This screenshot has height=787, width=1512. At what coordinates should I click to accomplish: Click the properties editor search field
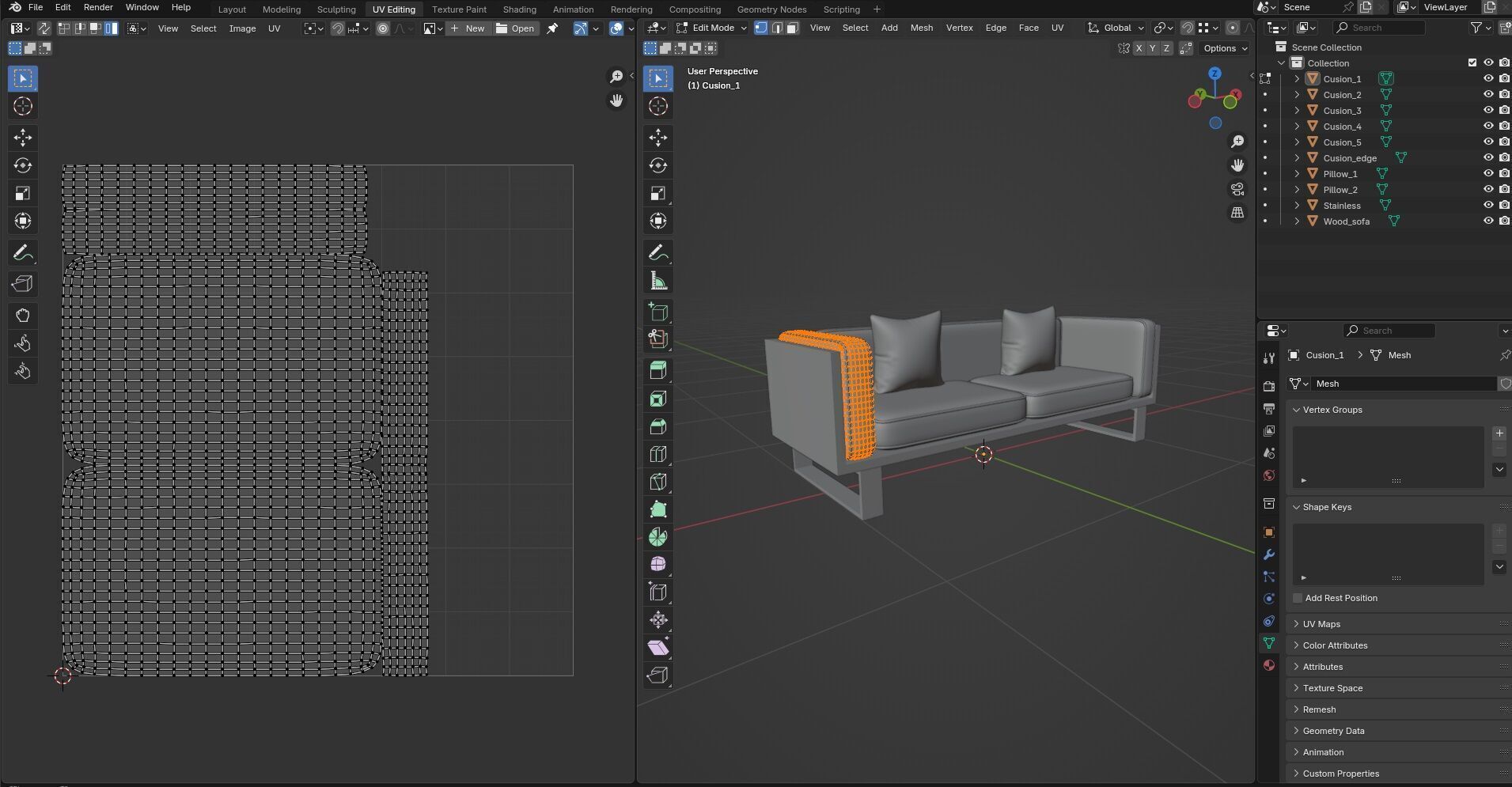point(1389,331)
